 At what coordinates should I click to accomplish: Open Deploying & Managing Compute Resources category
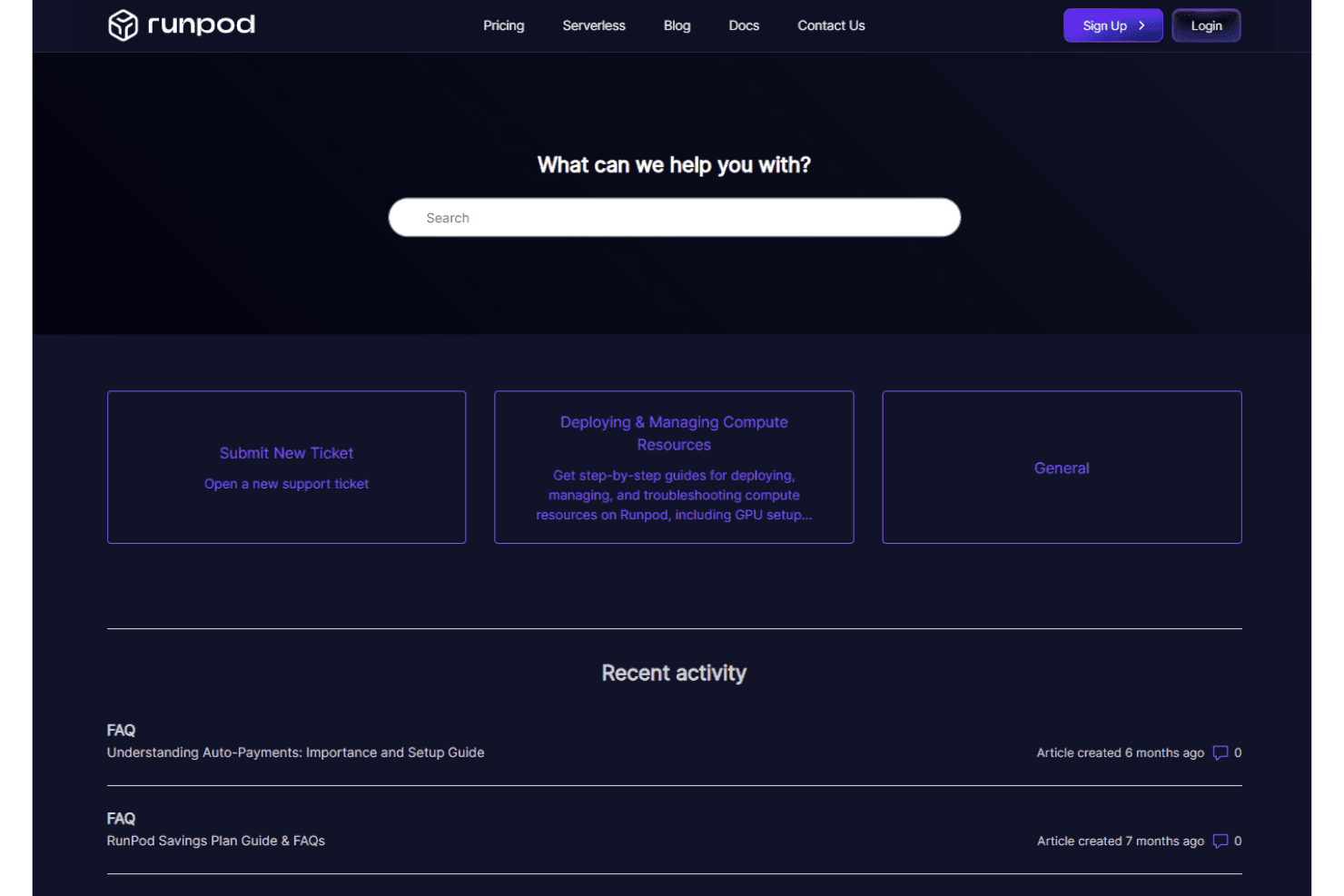coord(674,468)
